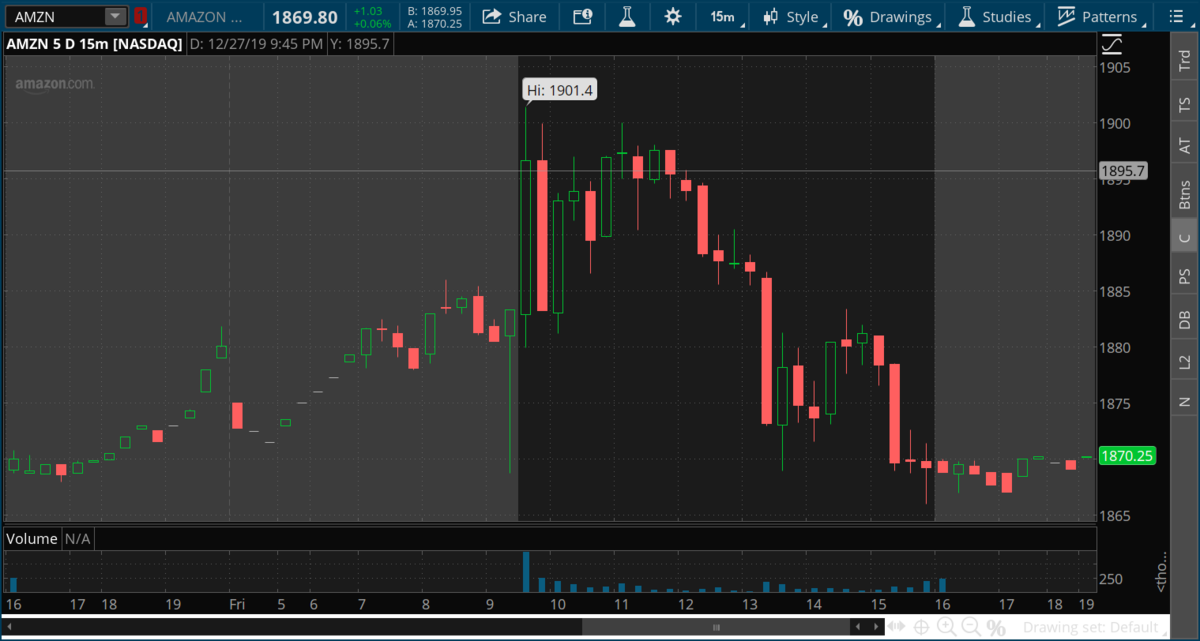Image resolution: width=1200 pixels, height=641 pixels.
Task: Open the DB sidebar tab
Action: pos(1185,320)
